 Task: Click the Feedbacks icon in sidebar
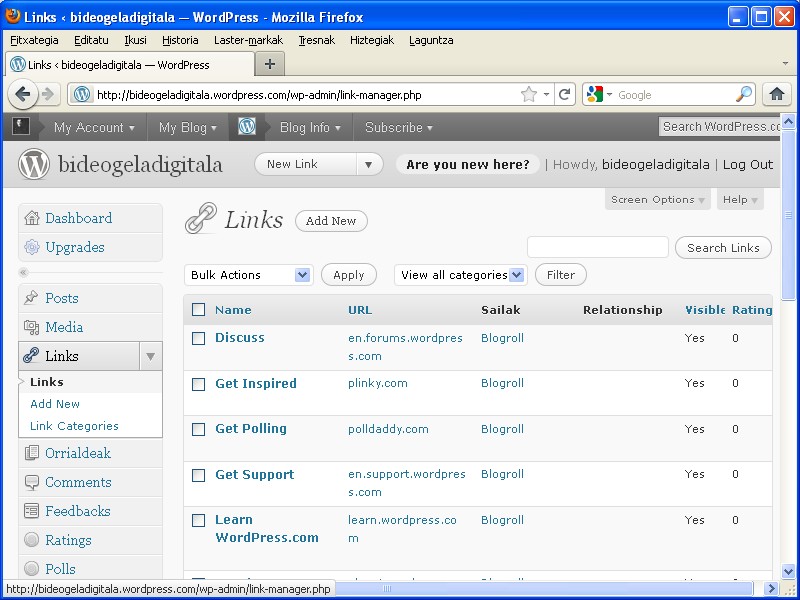(32, 511)
